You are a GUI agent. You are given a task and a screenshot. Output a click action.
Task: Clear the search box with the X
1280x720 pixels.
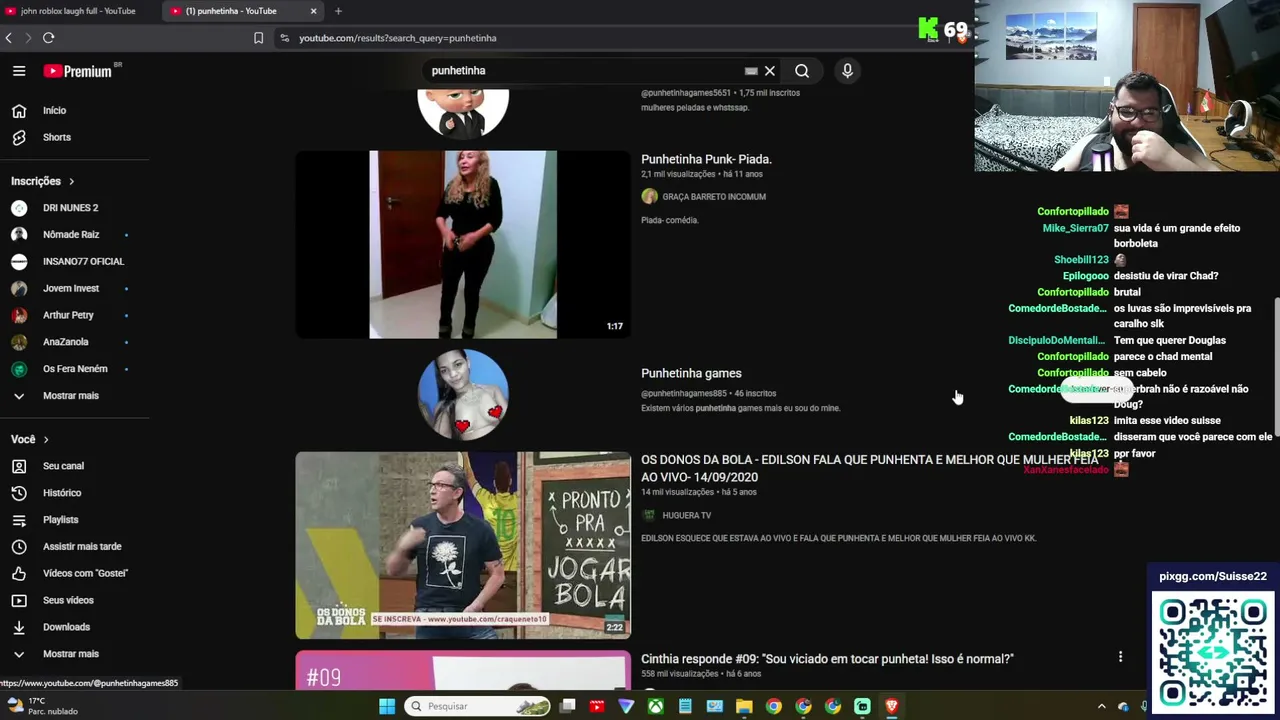pos(770,71)
